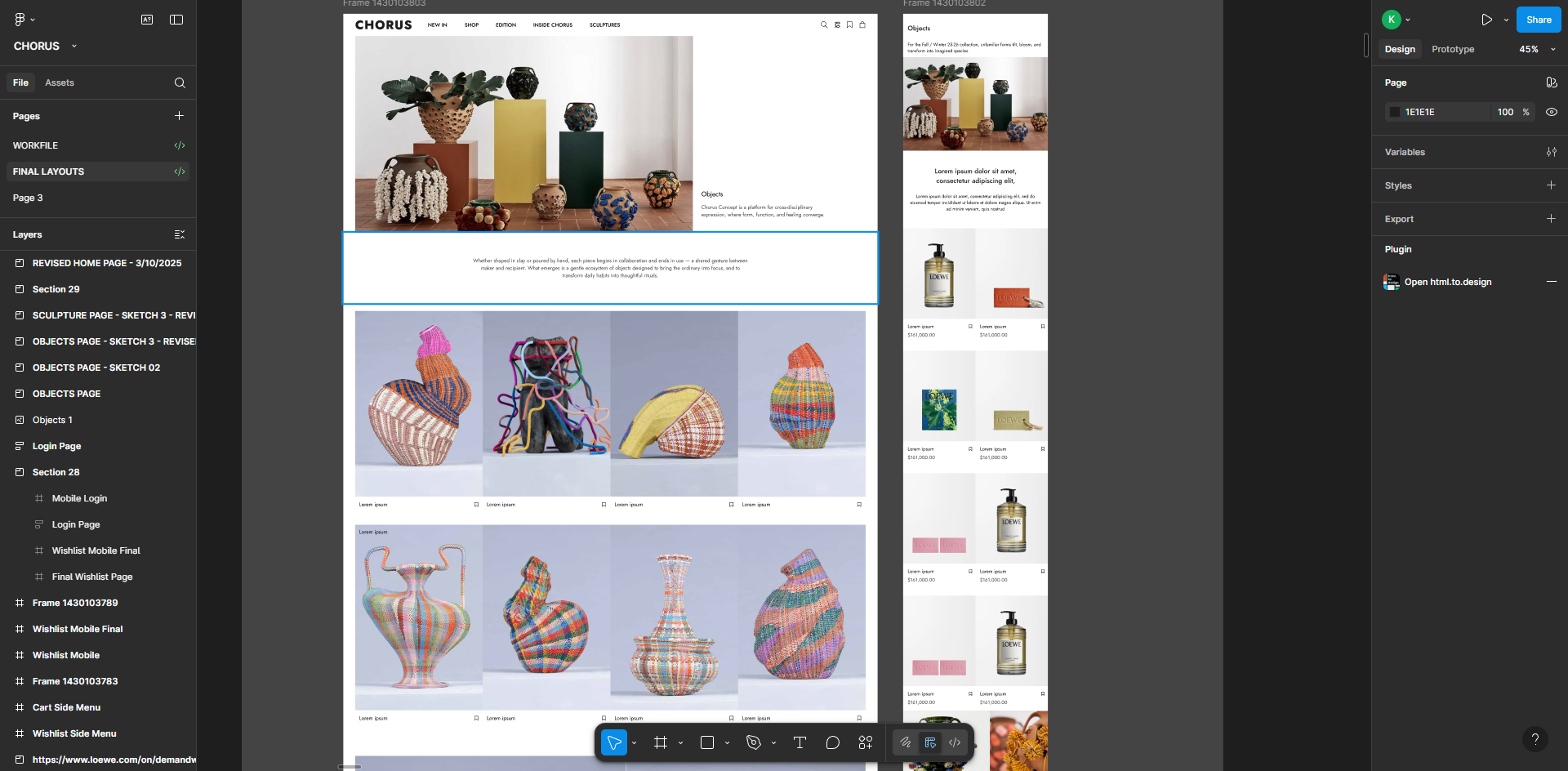Image resolution: width=1568 pixels, height=771 pixels.
Task: Switch to the Prototype tab
Action: [x=1453, y=49]
